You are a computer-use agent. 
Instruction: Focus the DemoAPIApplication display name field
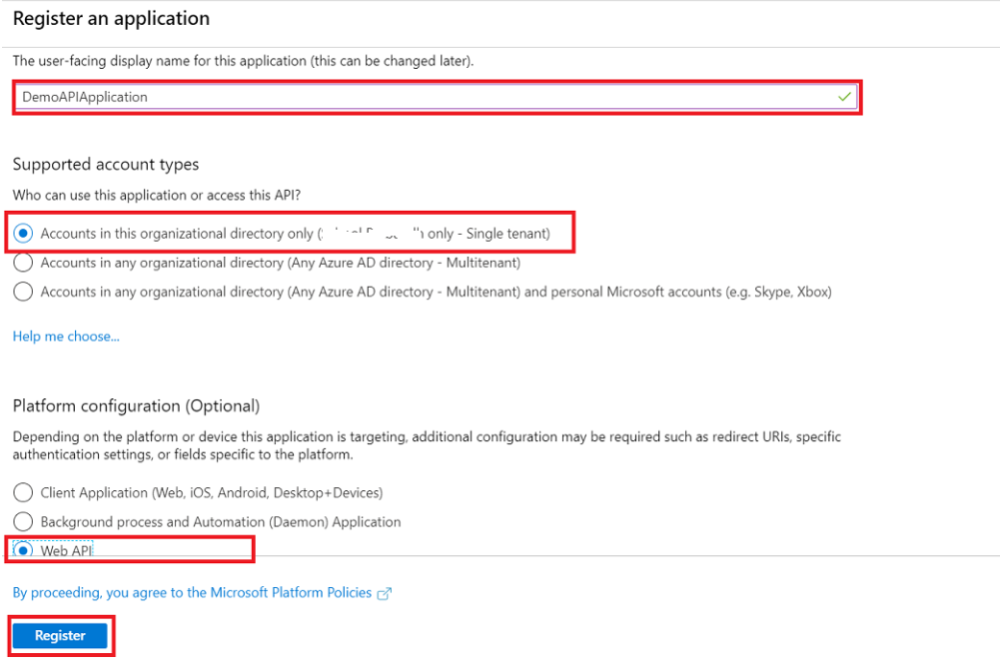[x=436, y=97]
